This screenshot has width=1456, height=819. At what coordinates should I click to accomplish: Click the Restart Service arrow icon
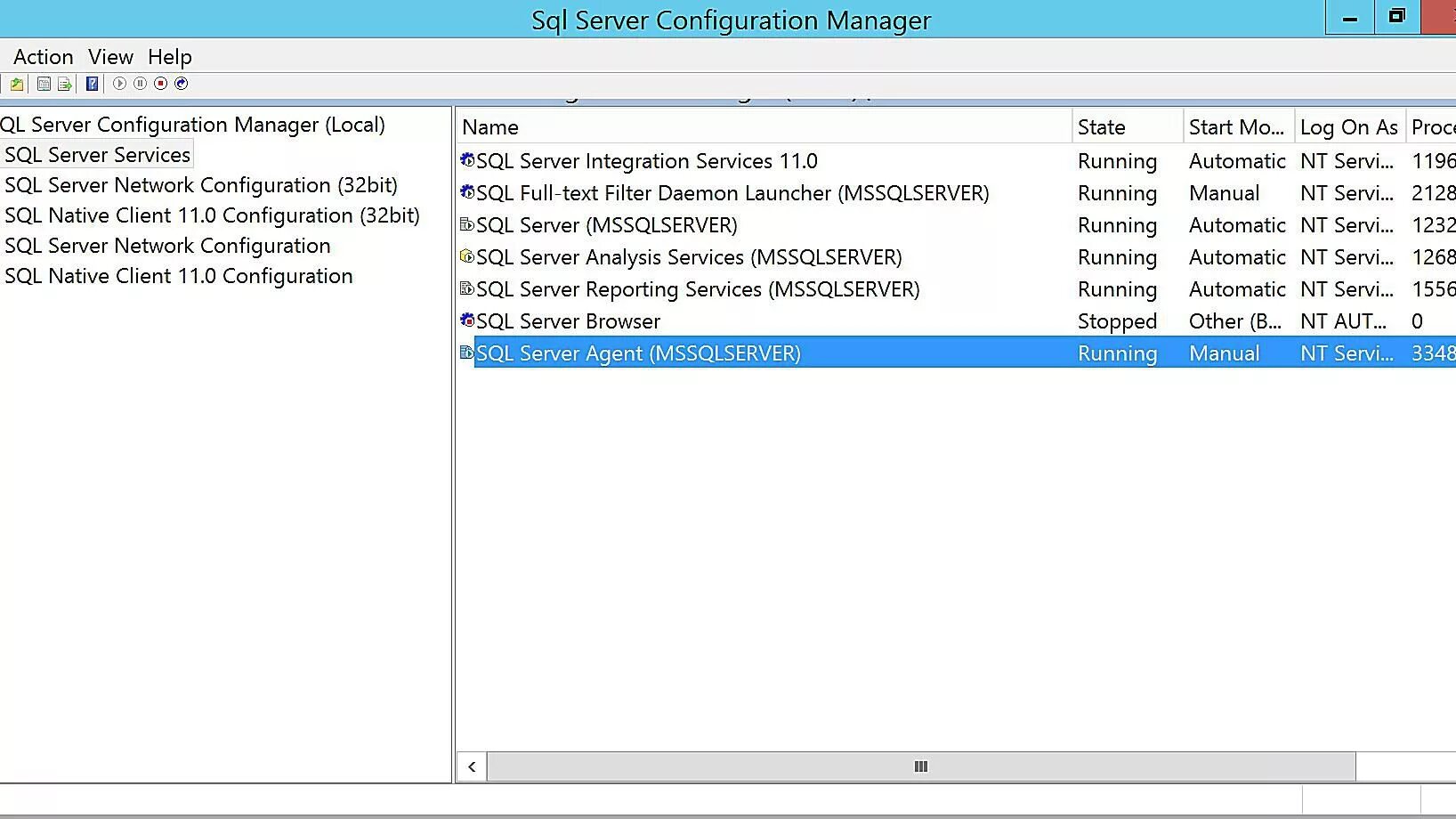coord(182,84)
